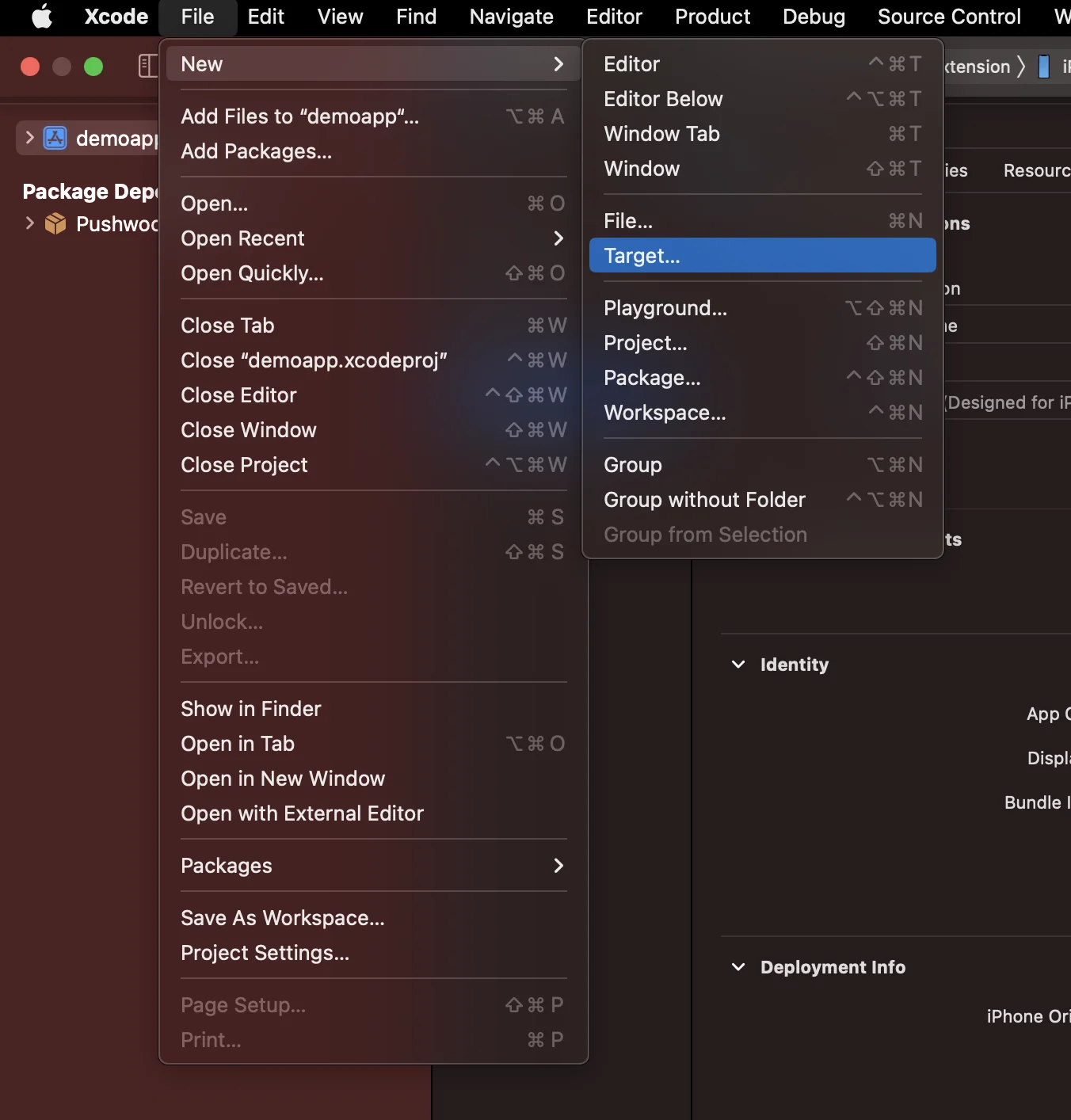Click the Pushwoosh package box icon
1071x1120 pixels.
55,224
